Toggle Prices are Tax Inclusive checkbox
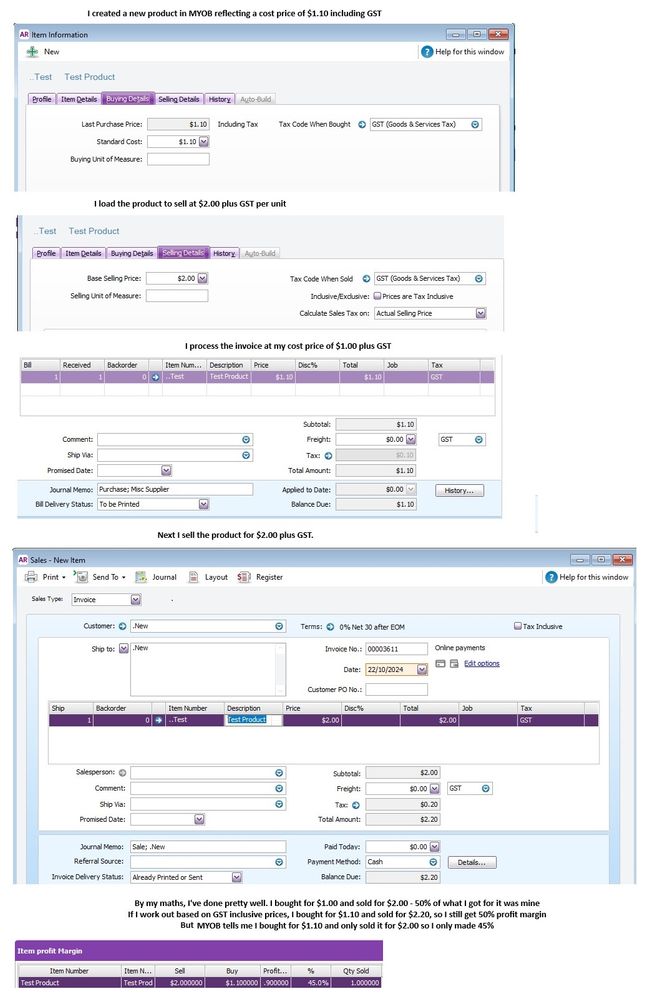Screen dimensions: 645x999 click(x=377, y=296)
